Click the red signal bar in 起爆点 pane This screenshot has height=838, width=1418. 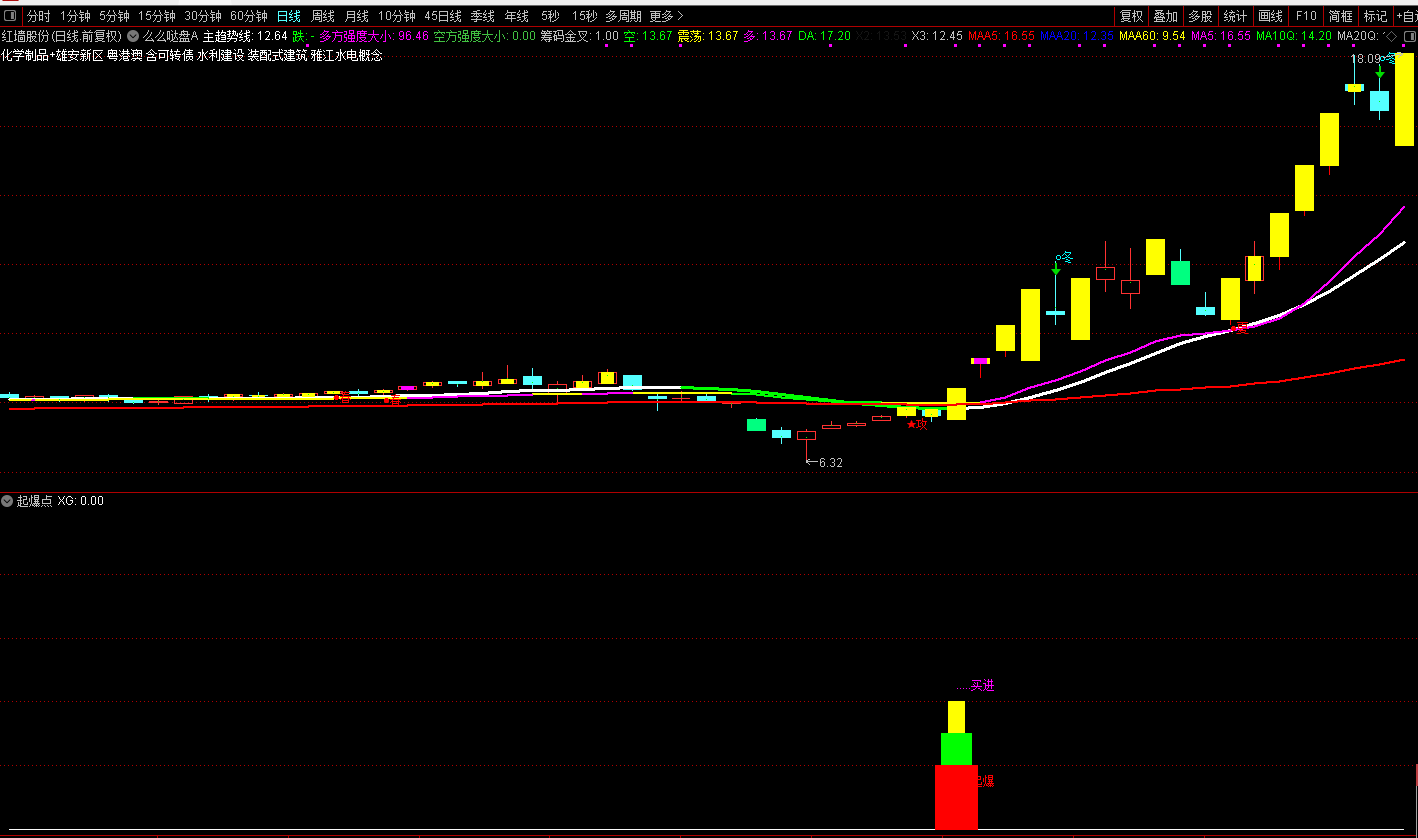[x=956, y=797]
